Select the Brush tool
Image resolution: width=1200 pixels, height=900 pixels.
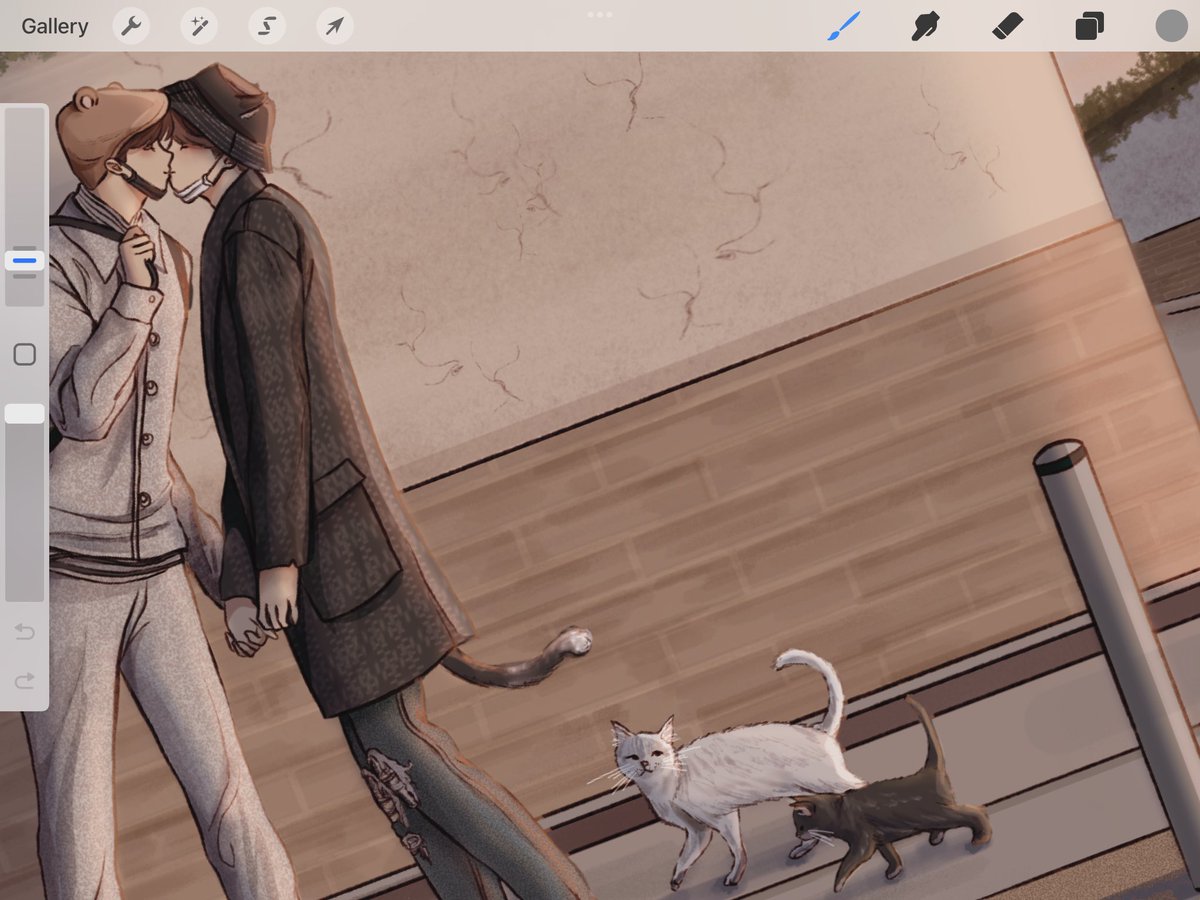(x=844, y=26)
